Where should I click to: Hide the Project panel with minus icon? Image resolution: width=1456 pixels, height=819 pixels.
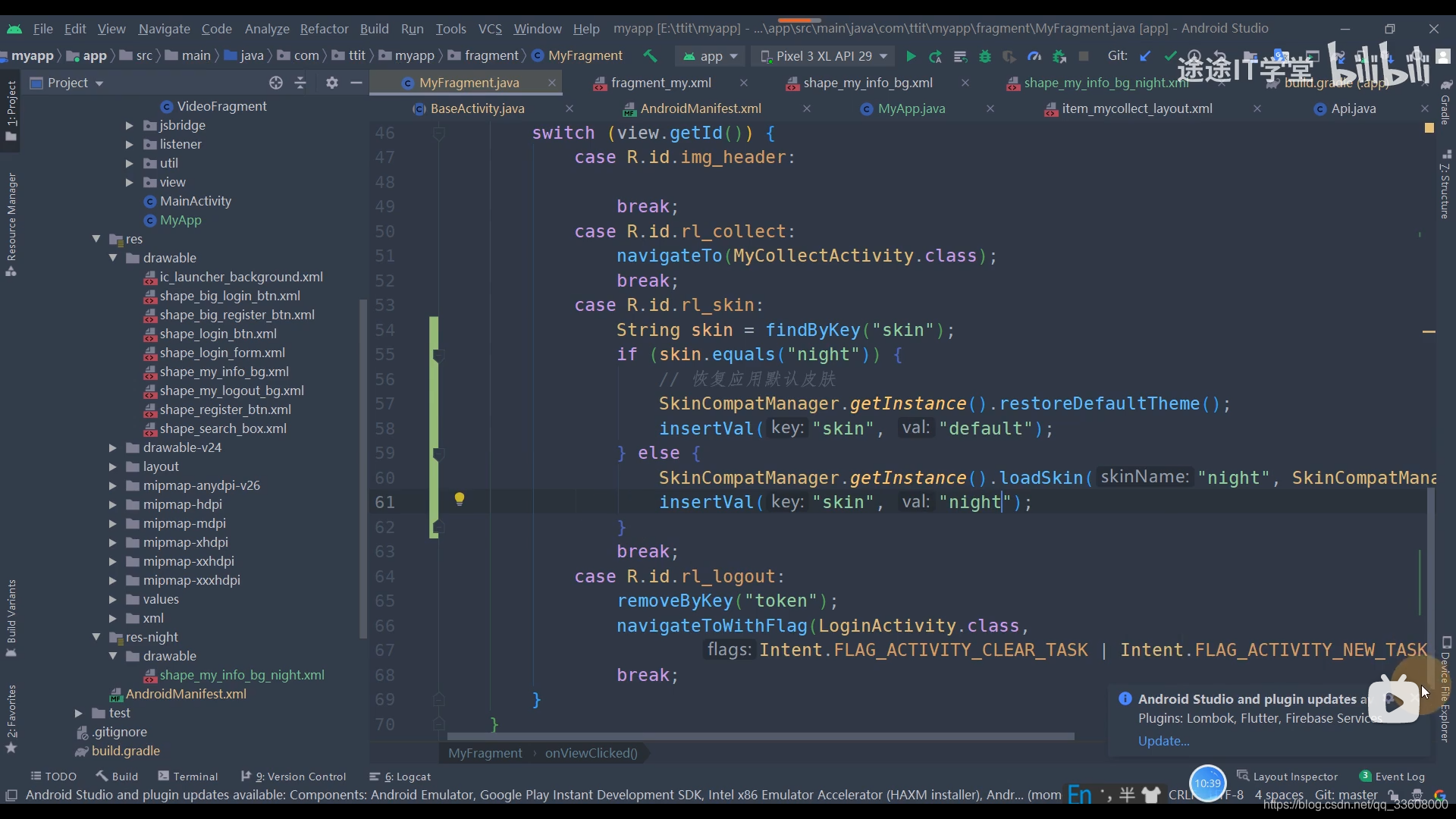pos(356,83)
